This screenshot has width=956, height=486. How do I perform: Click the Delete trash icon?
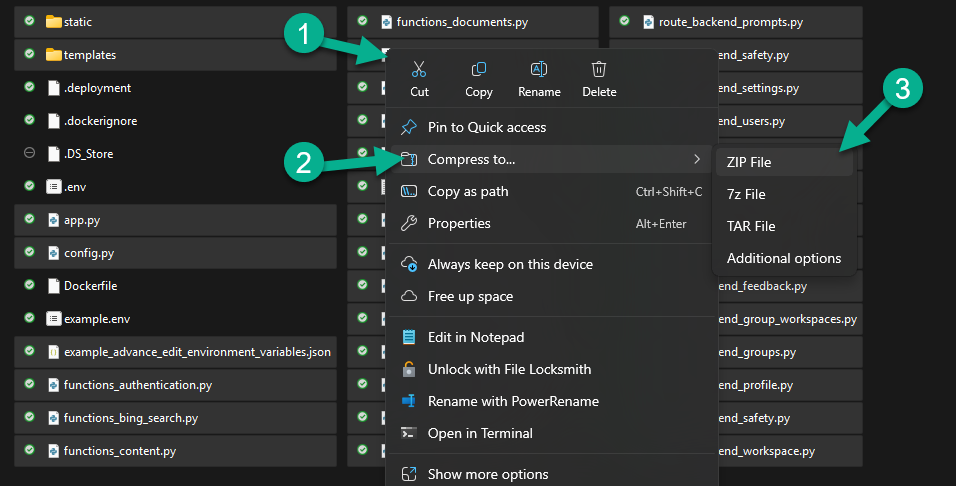(599, 69)
